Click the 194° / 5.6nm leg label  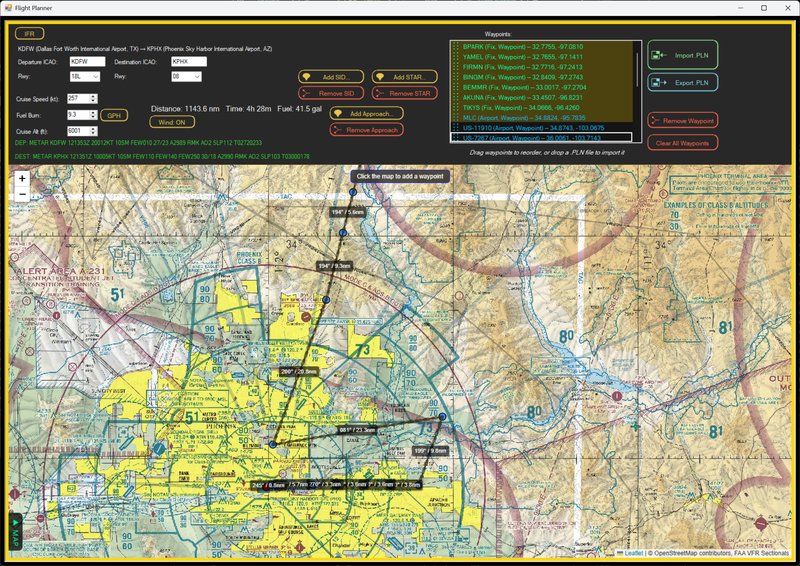[347, 212]
